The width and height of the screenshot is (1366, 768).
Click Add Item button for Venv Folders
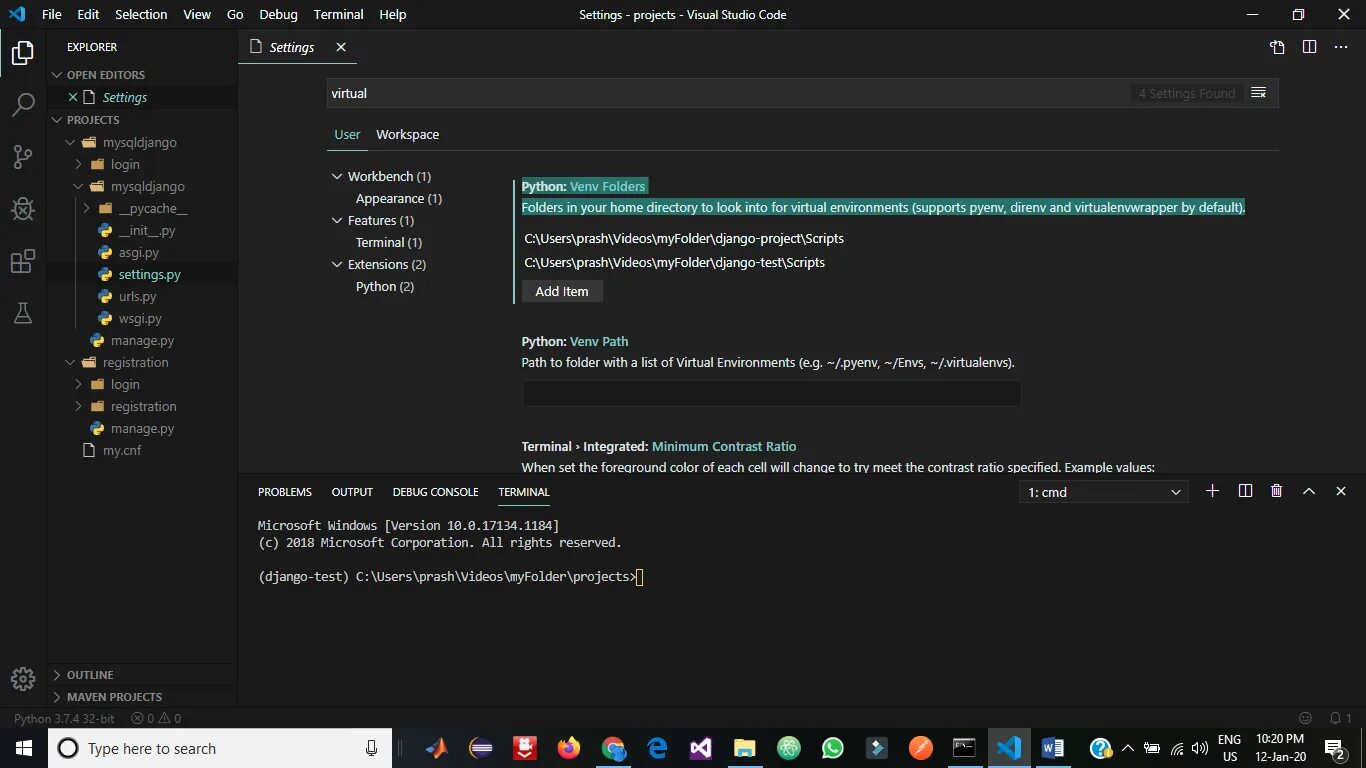point(562,291)
